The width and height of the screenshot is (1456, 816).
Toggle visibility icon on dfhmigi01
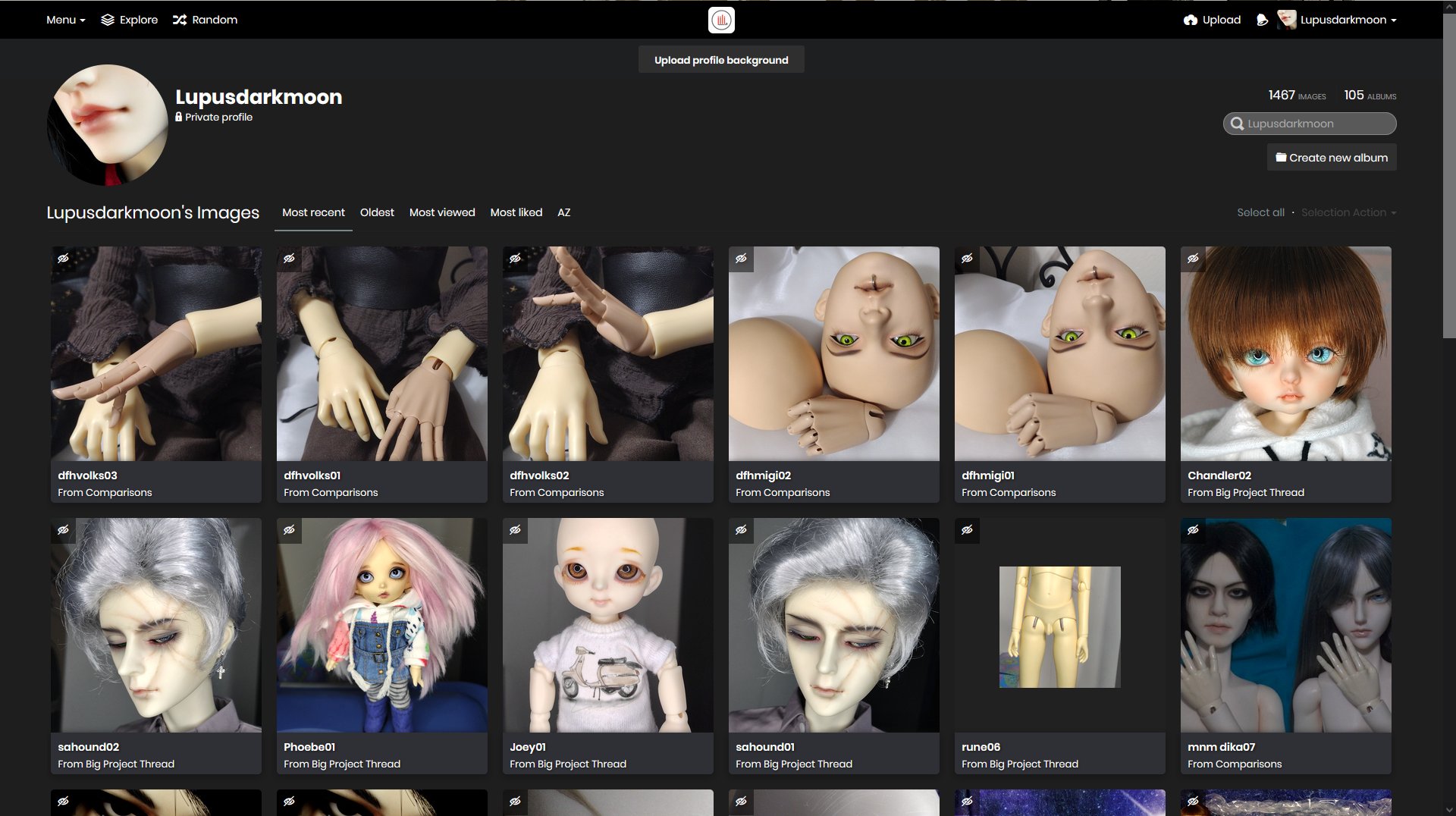[968, 259]
